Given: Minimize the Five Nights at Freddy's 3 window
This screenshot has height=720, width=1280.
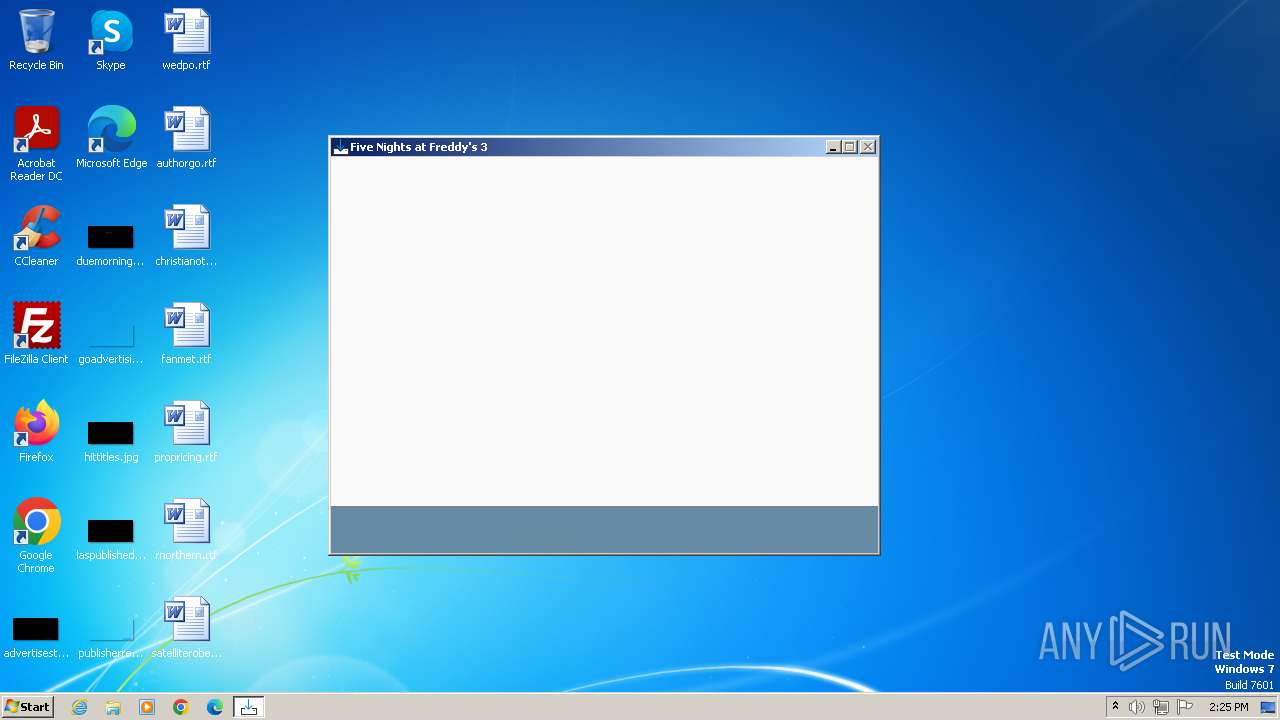Looking at the screenshot, I should click(x=834, y=147).
